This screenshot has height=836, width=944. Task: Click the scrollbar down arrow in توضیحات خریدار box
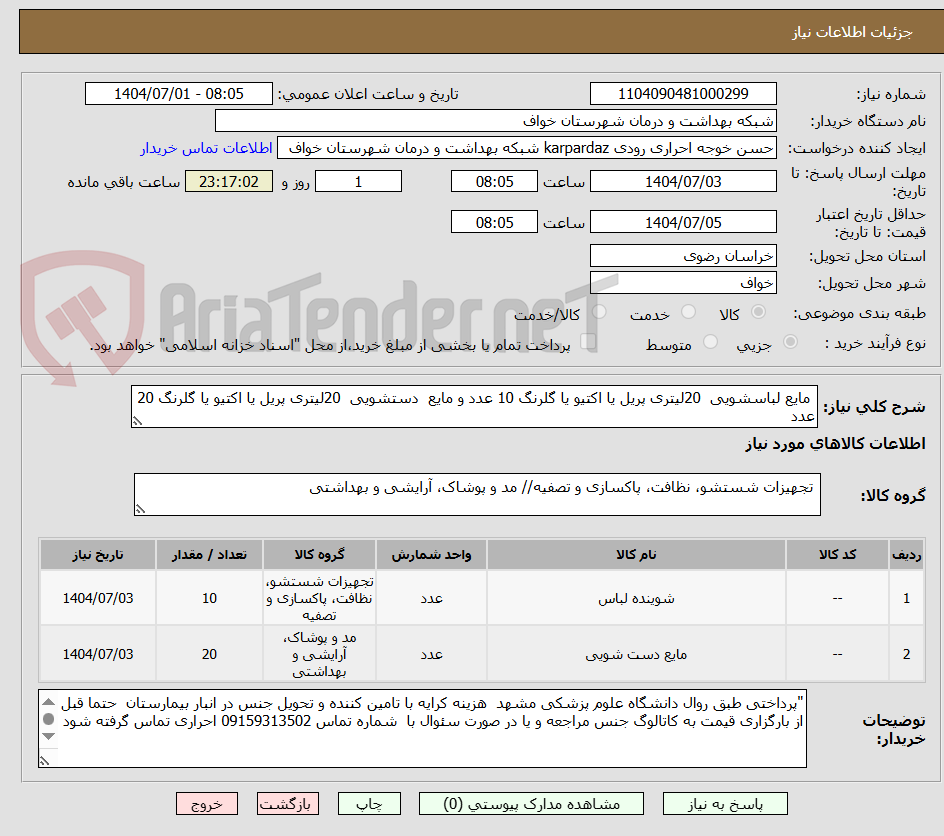[48, 736]
